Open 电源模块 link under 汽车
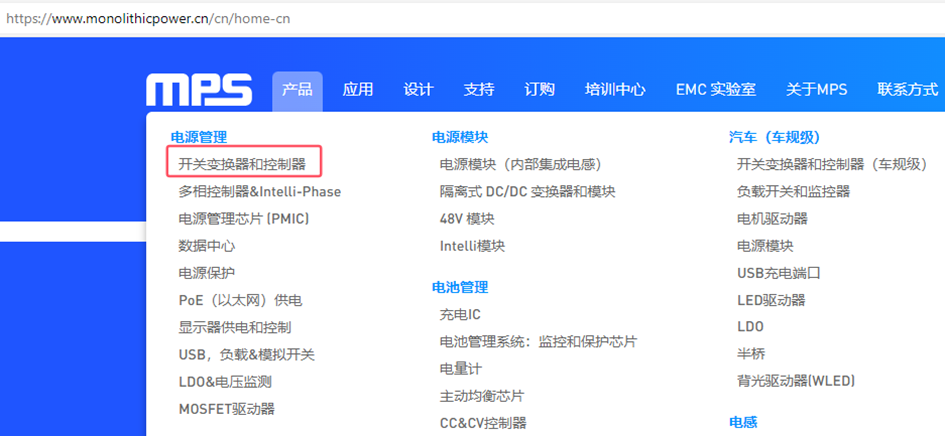945x436 pixels. [765, 246]
